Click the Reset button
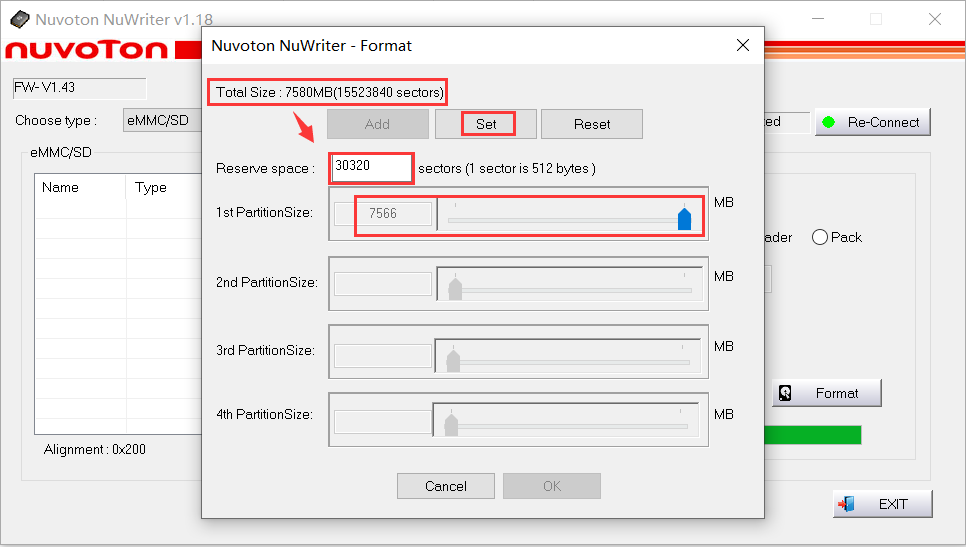966x547 pixels. tap(592, 124)
